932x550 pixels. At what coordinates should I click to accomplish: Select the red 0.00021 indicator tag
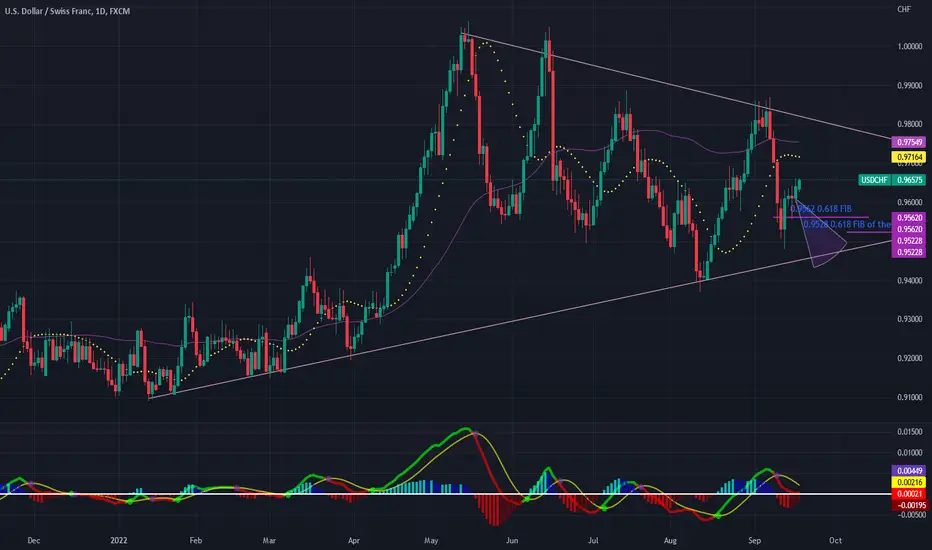point(909,494)
